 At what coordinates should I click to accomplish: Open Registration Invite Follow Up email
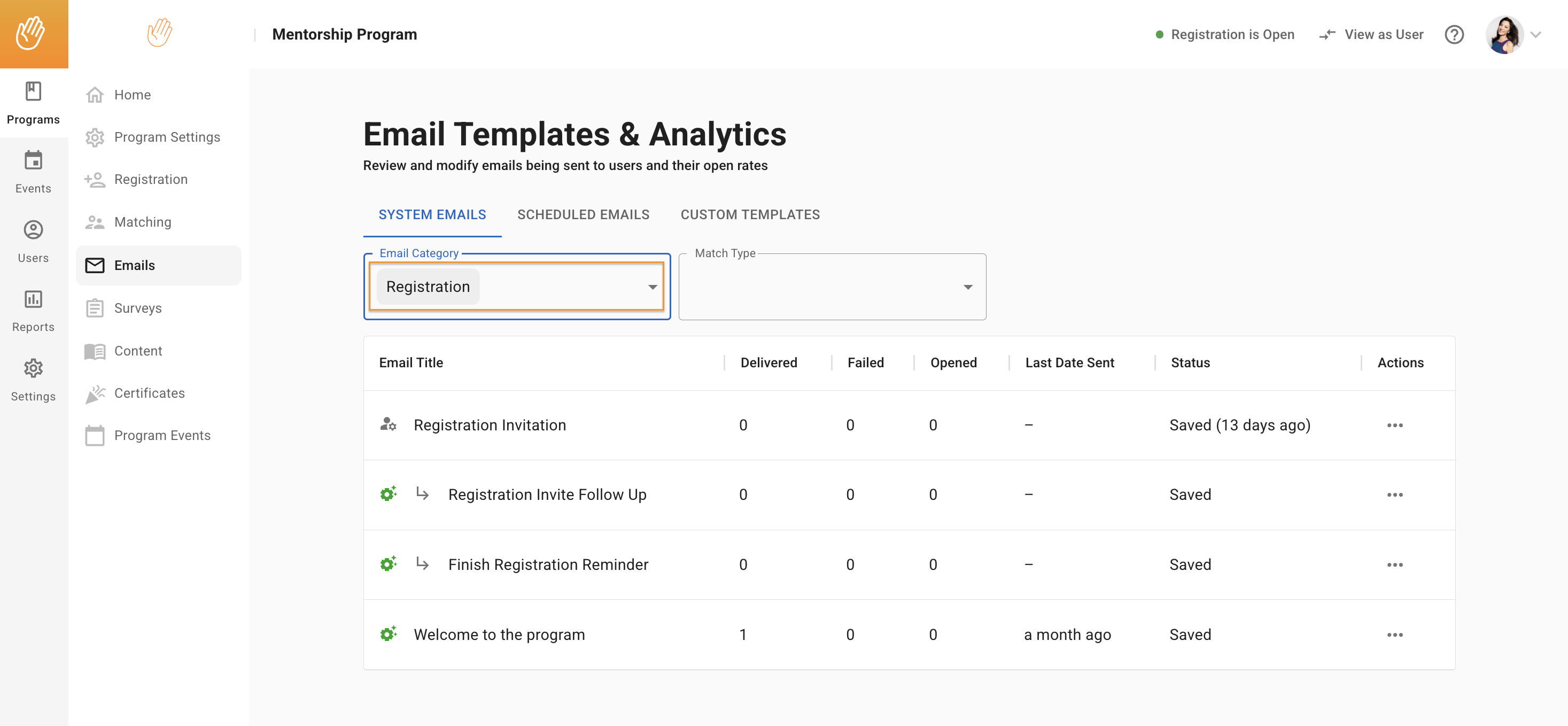click(547, 495)
